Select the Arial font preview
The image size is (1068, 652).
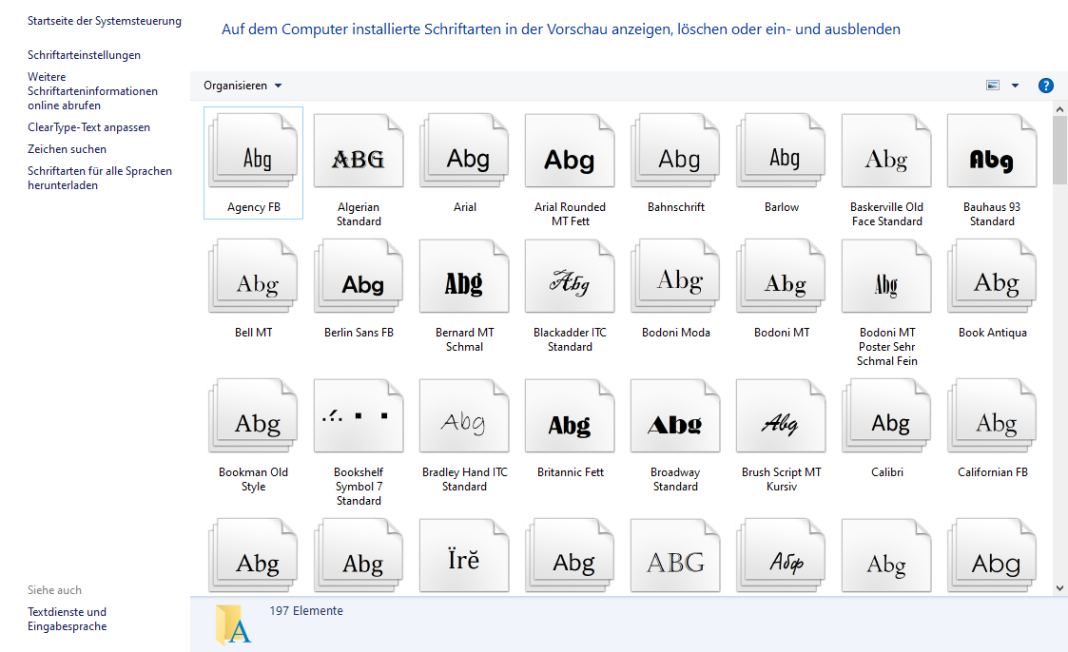pos(463,150)
